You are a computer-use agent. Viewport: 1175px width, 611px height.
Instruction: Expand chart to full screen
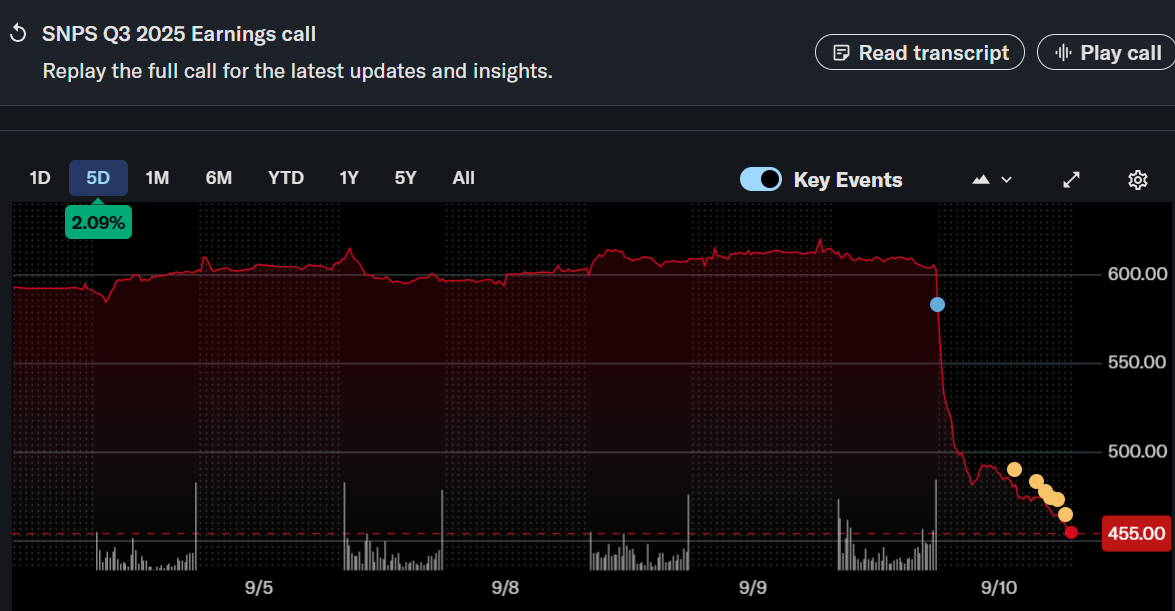coord(1072,179)
